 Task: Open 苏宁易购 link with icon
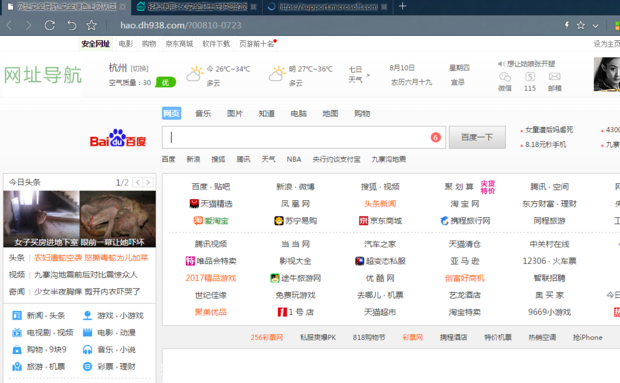(x=295, y=221)
